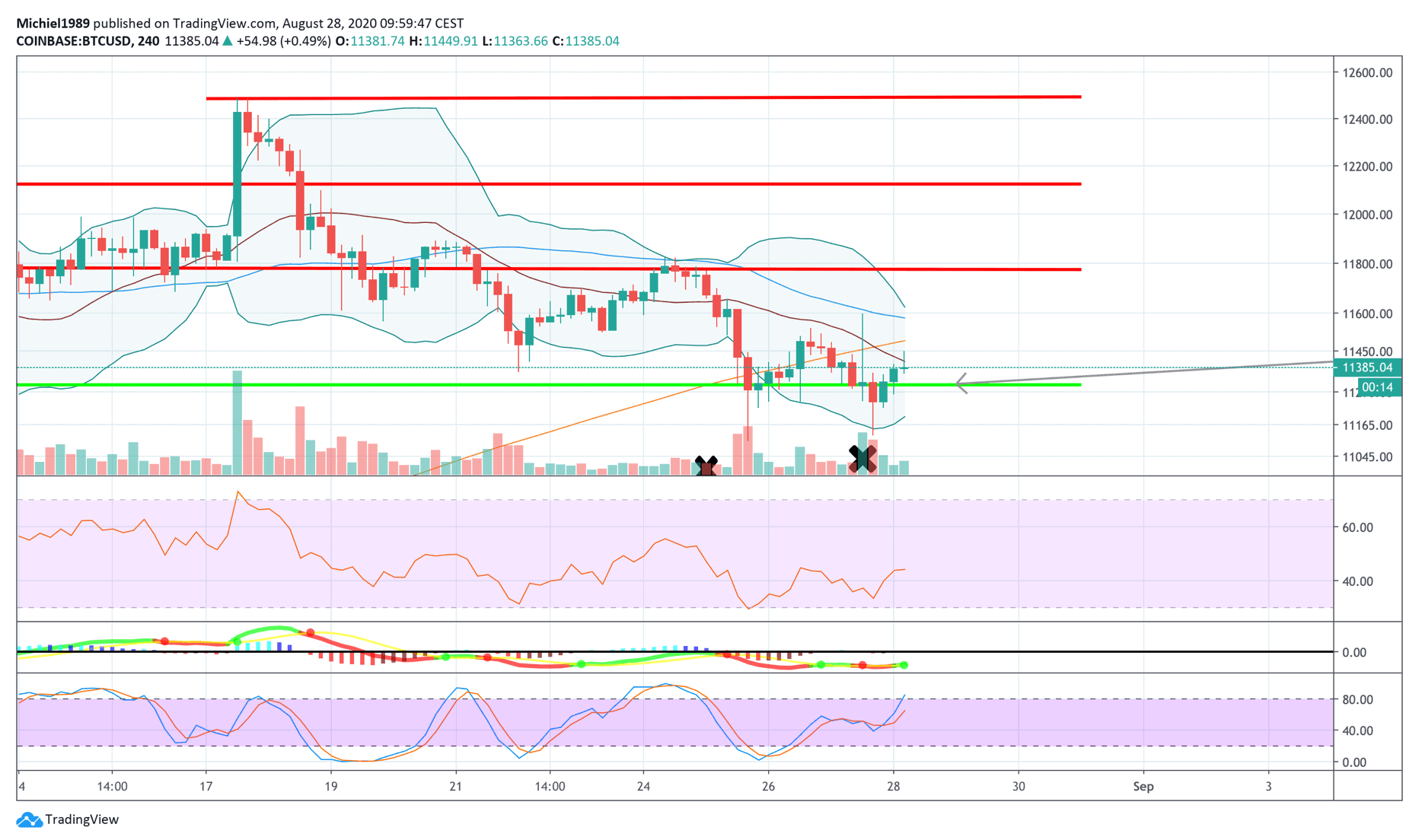Screen dimensions: 1422x840
Task: Click the author name Michiel1989
Action: point(53,24)
